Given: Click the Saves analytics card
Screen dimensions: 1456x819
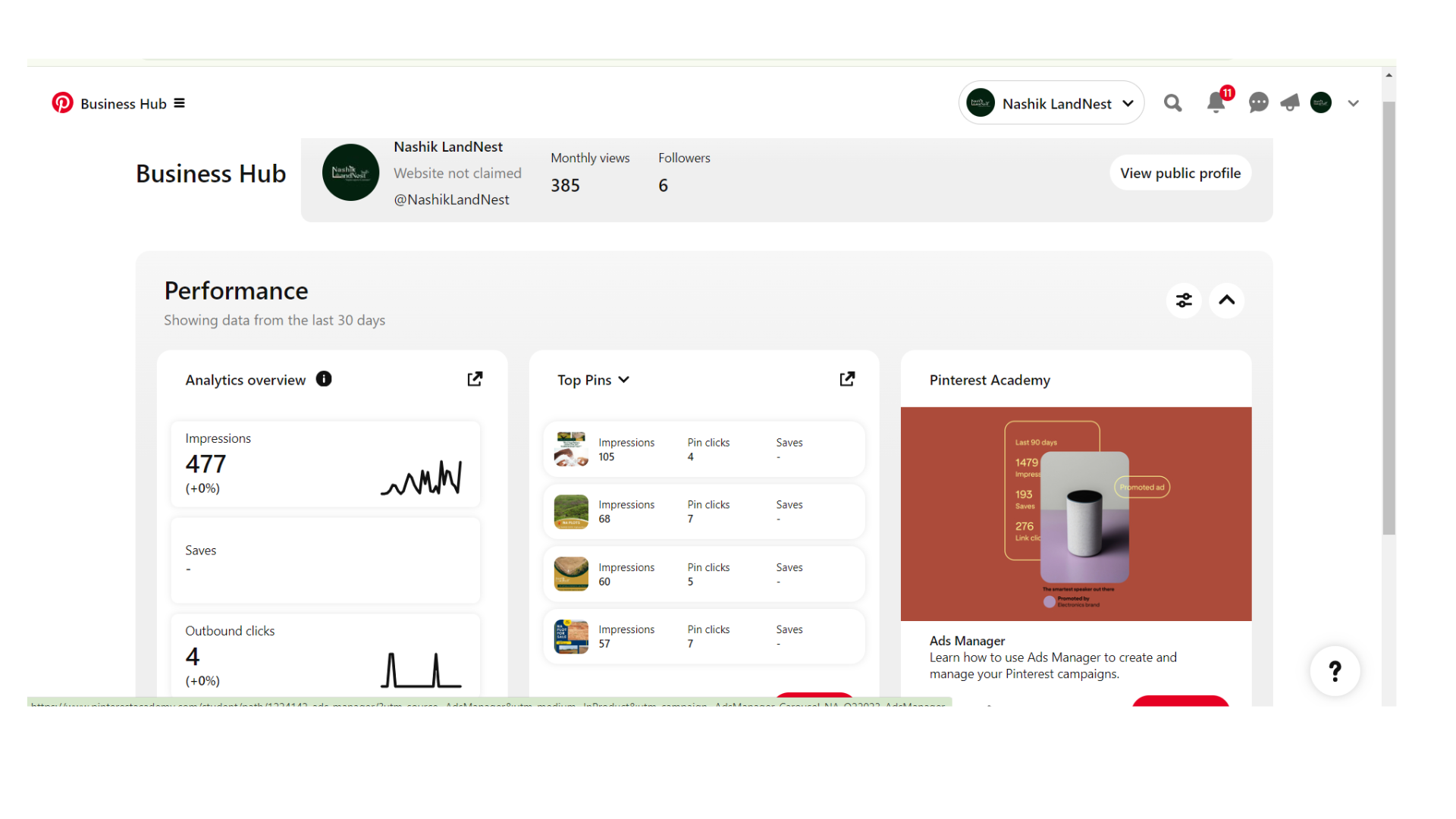Looking at the screenshot, I should (x=325, y=560).
